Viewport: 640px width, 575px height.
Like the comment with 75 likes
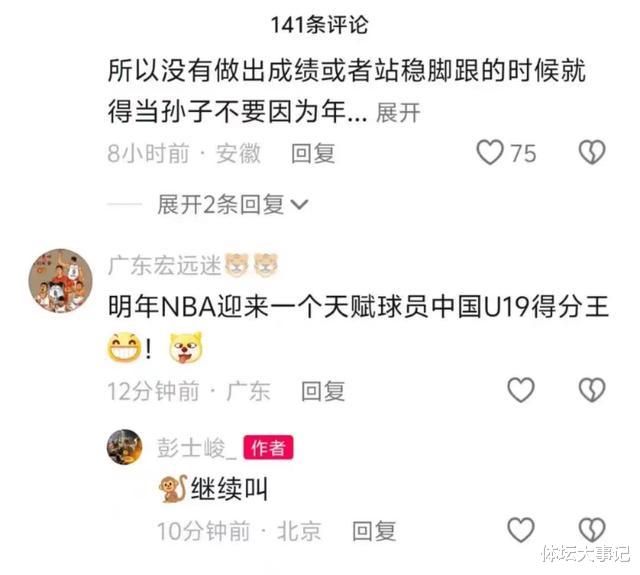point(490,152)
